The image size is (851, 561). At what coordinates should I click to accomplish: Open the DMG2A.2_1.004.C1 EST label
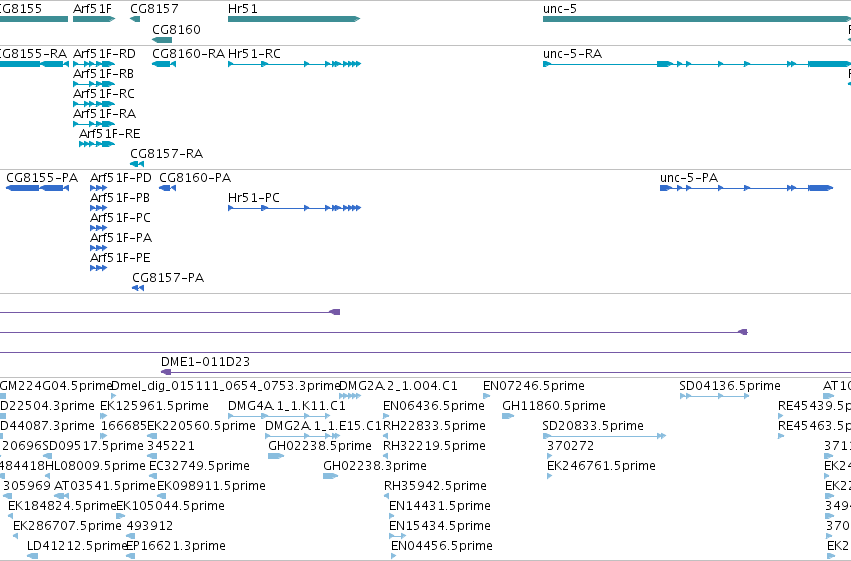[398, 386]
